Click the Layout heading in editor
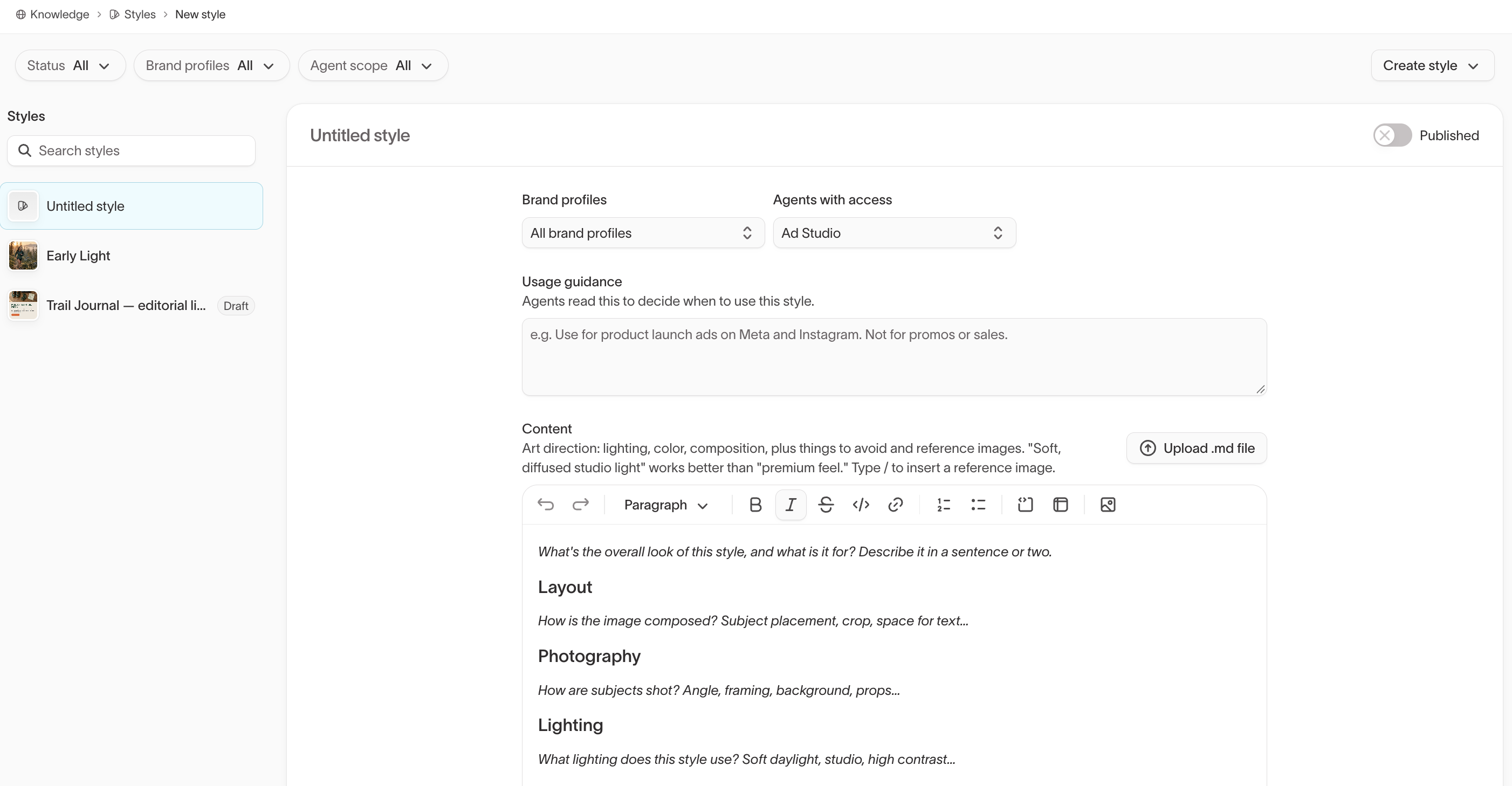 pos(565,587)
